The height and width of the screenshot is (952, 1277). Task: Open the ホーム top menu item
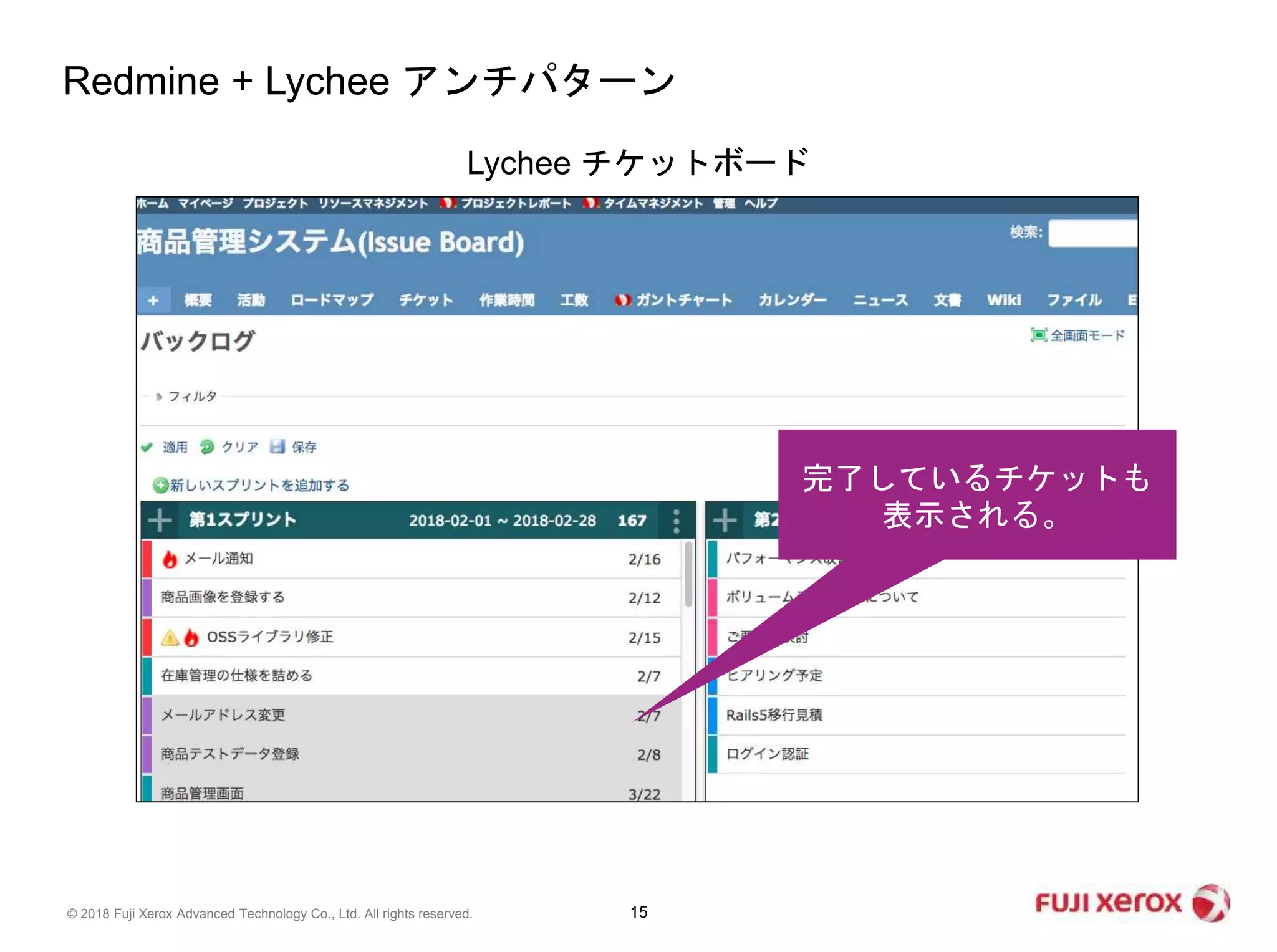click(x=153, y=203)
